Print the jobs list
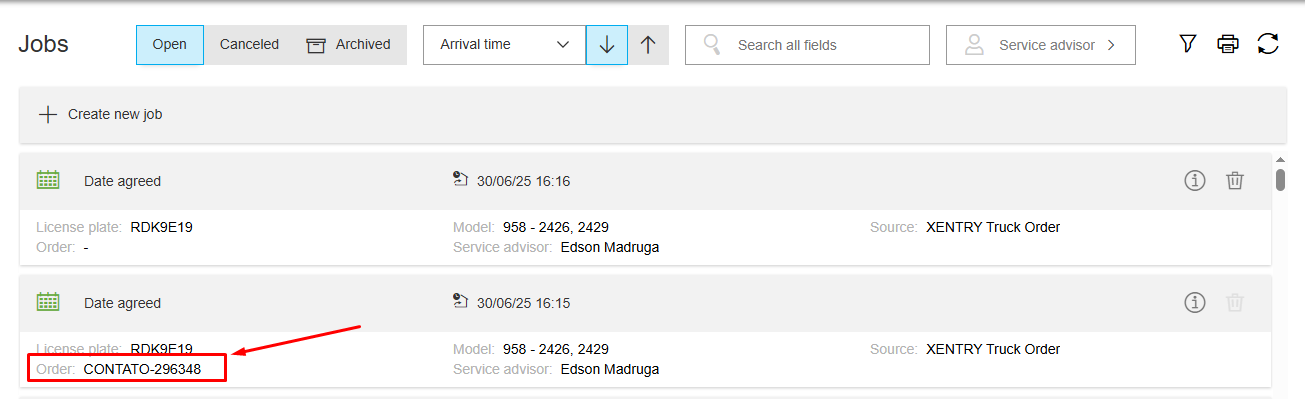Image resolution: width=1305 pixels, height=399 pixels. pyautogui.click(x=1228, y=44)
